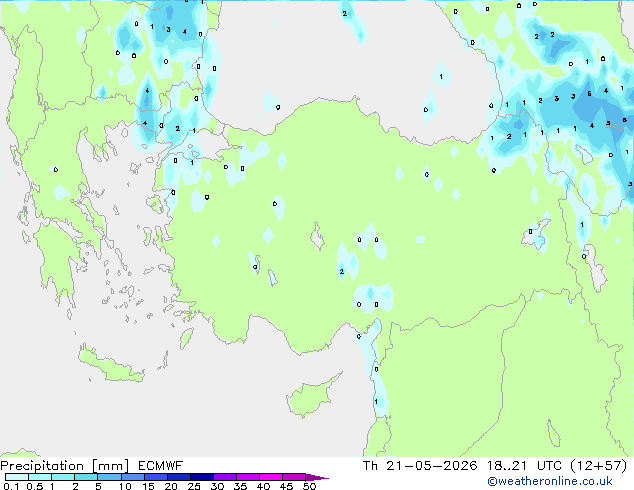Open the weatheronline.co.uk copyright link
The width and height of the screenshot is (634, 490).
pyautogui.click(x=550, y=481)
